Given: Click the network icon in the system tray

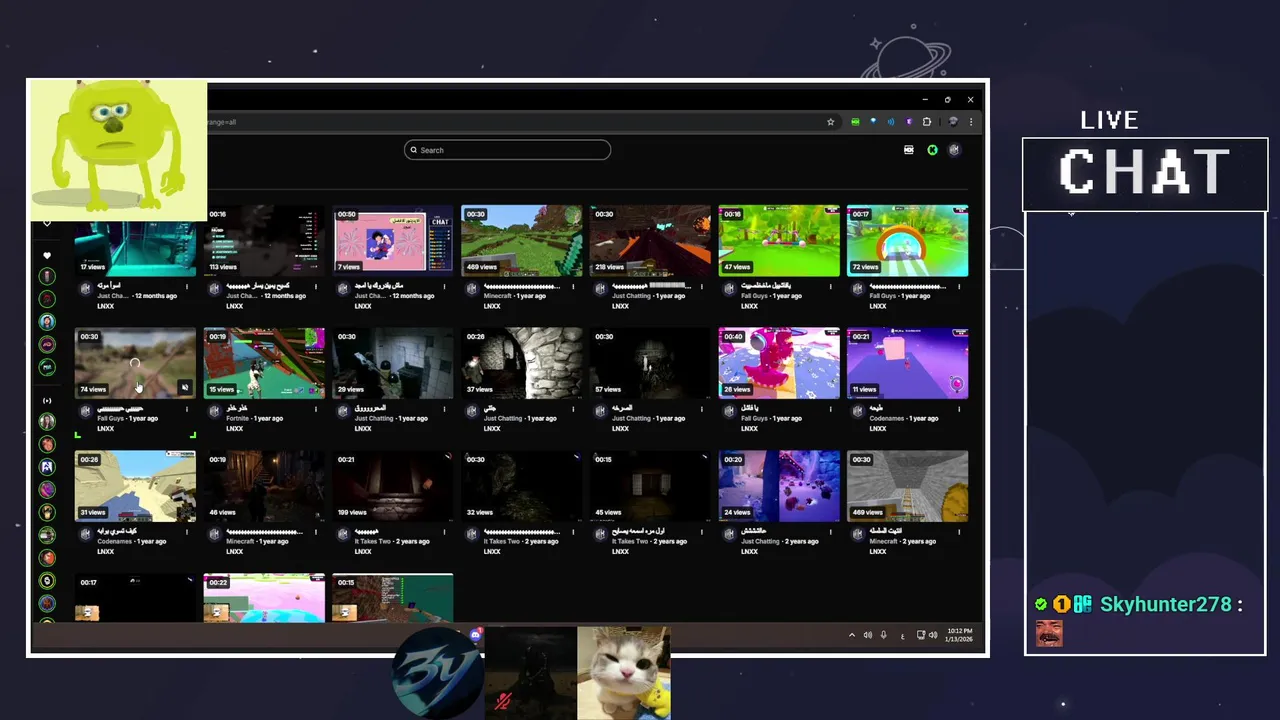Looking at the screenshot, I should [x=921, y=635].
